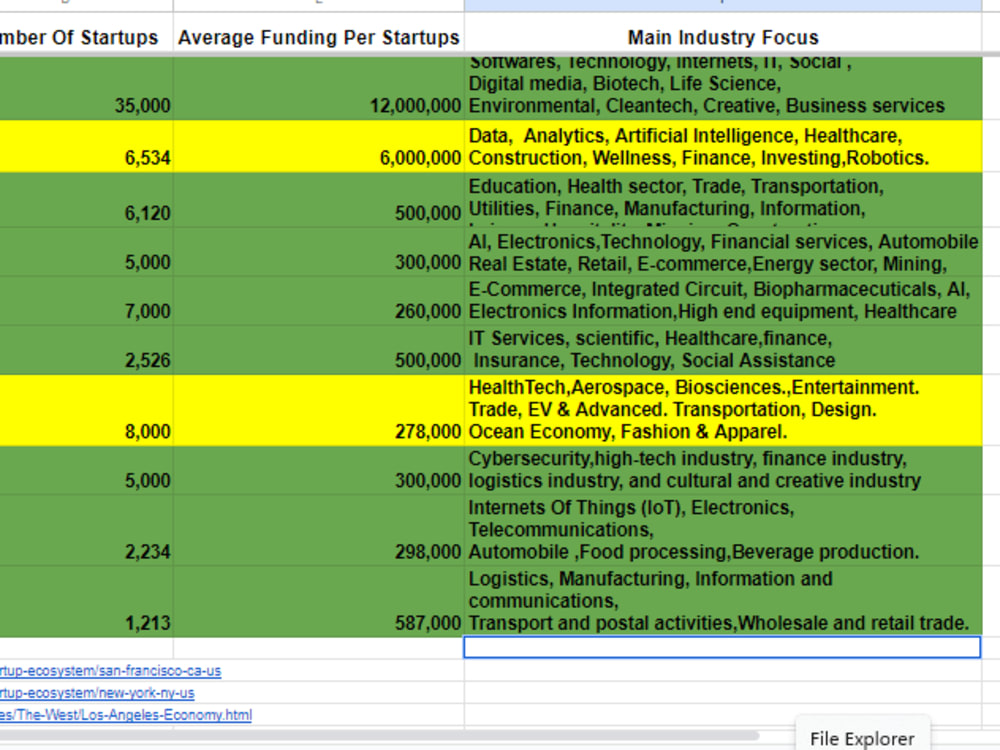The width and height of the screenshot is (1000, 750).
Task: Click the 12,000,000 funding cell
Action: point(318,88)
